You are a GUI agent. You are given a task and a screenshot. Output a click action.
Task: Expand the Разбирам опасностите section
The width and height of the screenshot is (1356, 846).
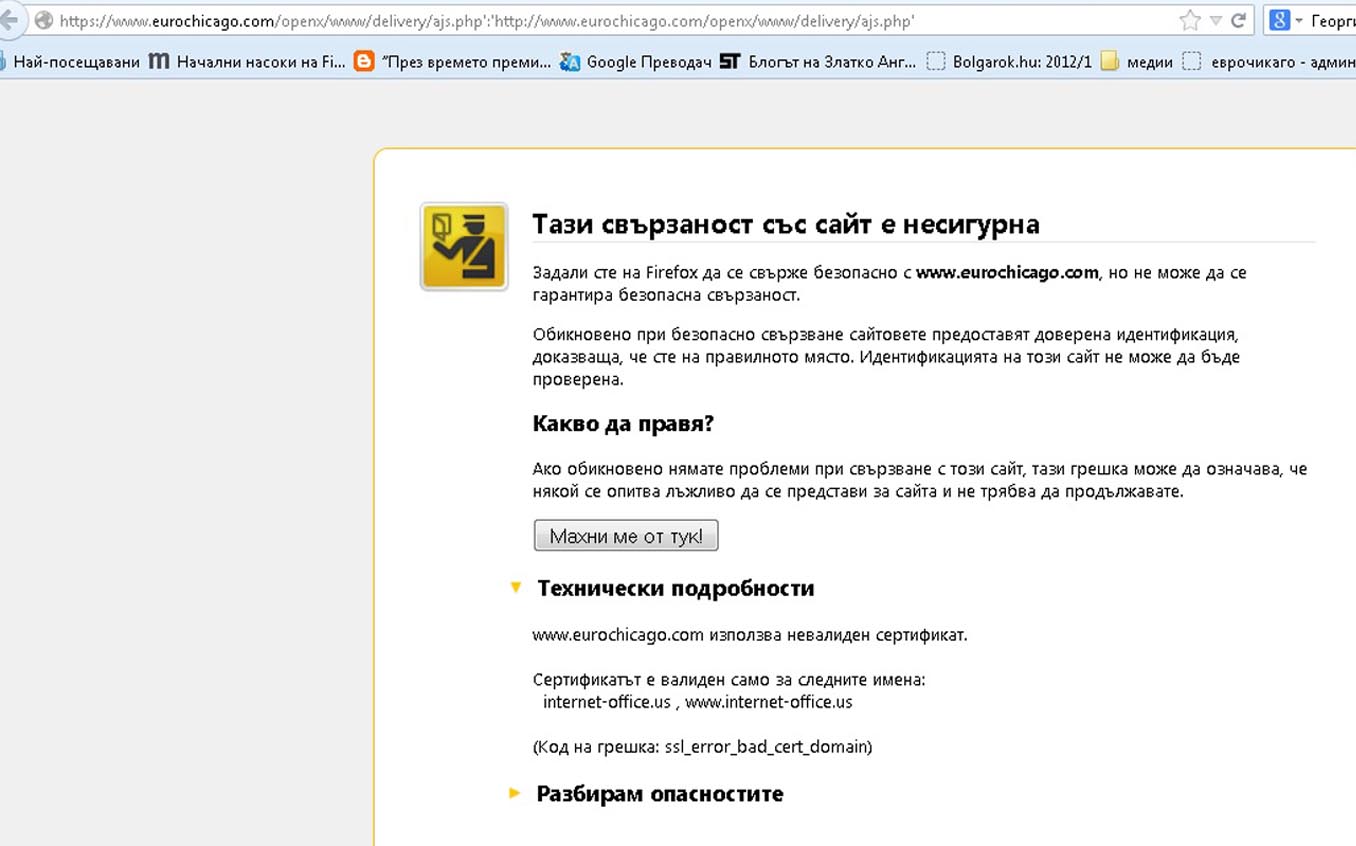coord(516,794)
